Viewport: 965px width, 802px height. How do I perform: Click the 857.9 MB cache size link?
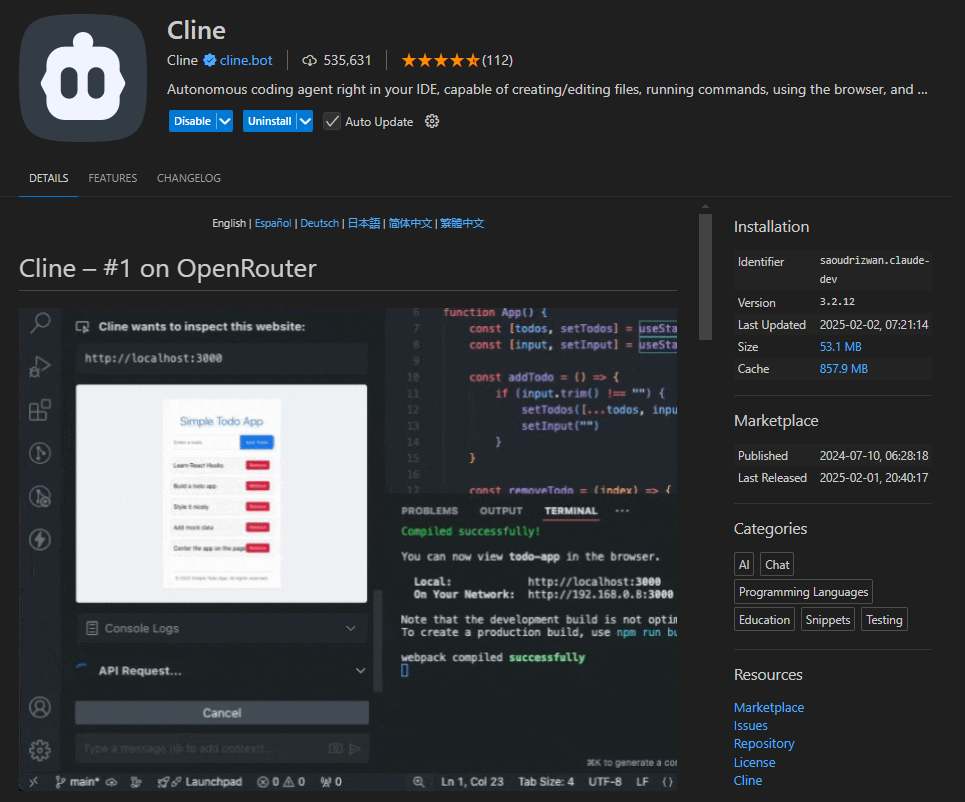[843, 368]
